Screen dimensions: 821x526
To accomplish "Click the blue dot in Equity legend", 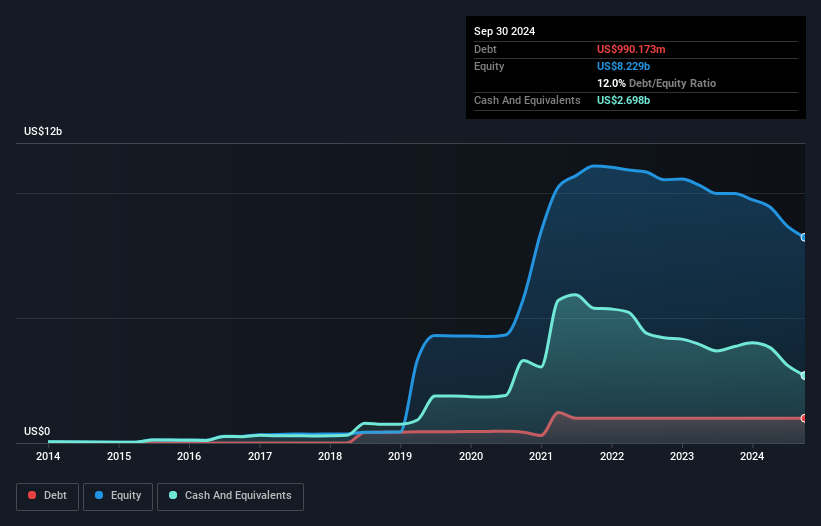I will [99, 495].
